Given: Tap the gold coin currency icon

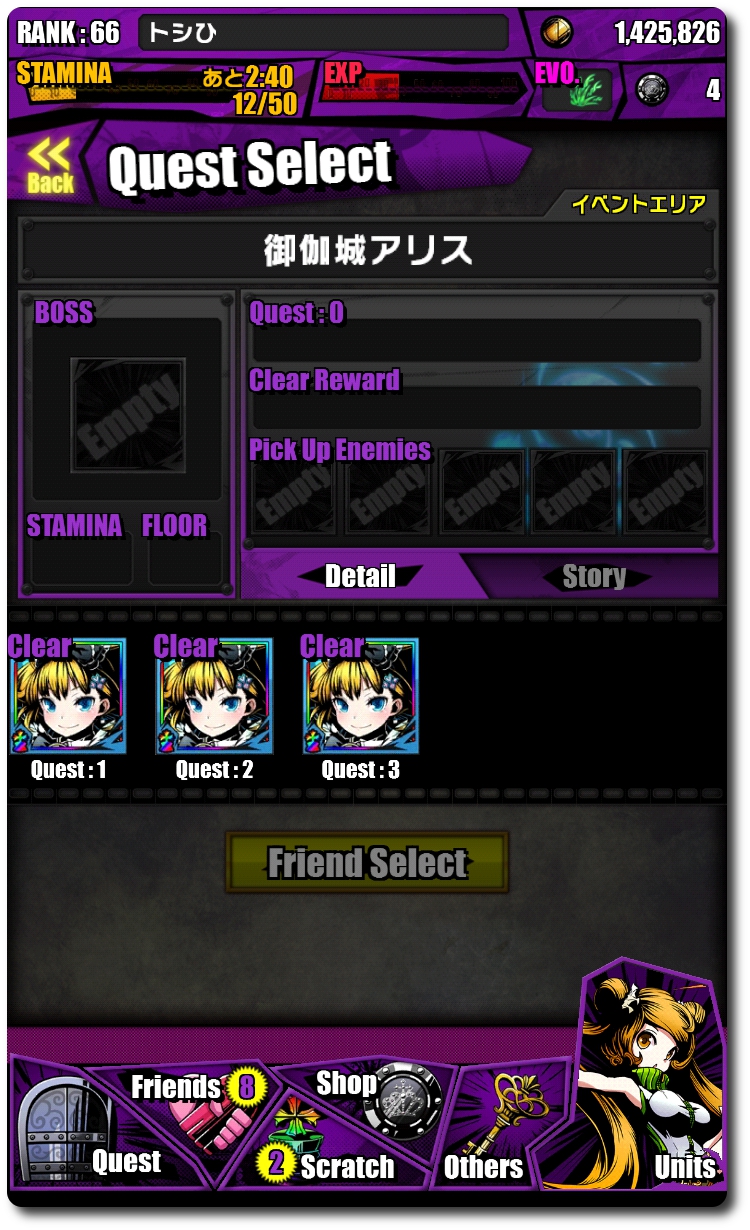Looking at the screenshot, I should (x=557, y=32).
